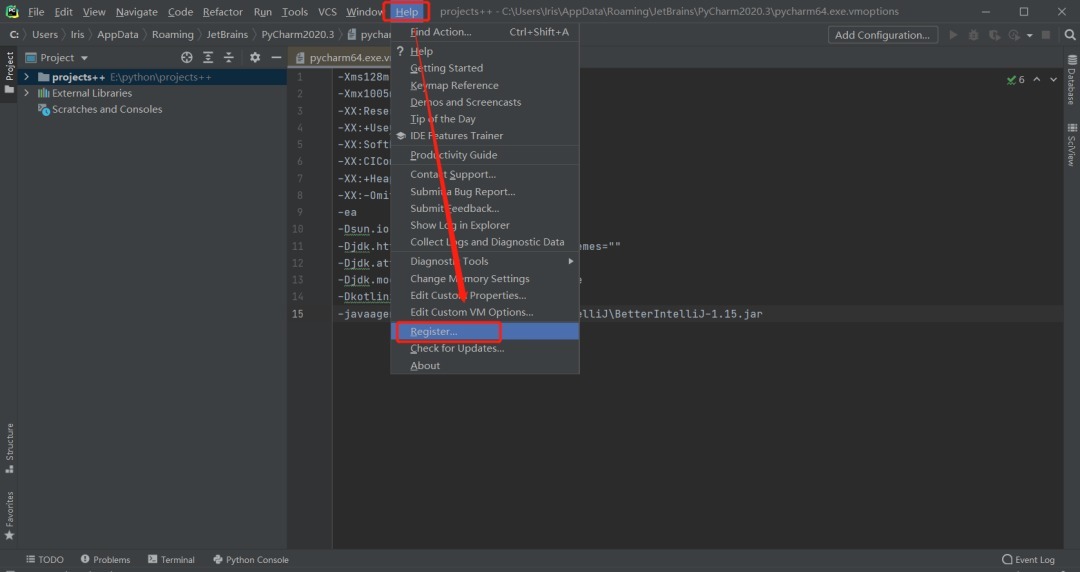1080x572 pixels.
Task: Open Productivity Guide
Action: pos(485,155)
